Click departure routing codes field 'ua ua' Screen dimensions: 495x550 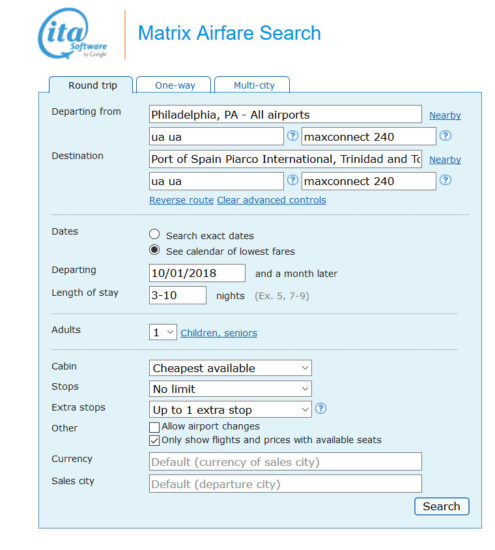pos(216,136)
